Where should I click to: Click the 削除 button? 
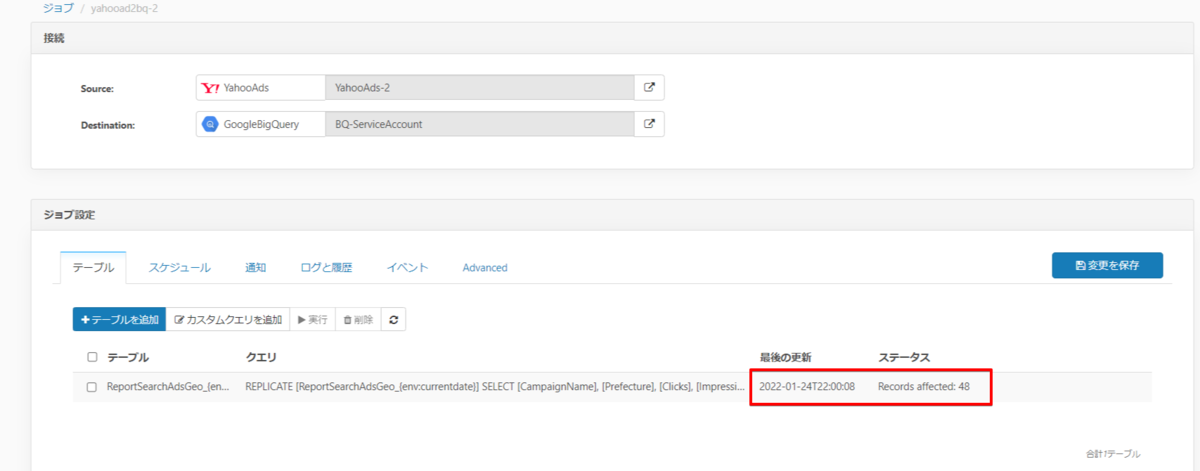click(x=358, y=320)
